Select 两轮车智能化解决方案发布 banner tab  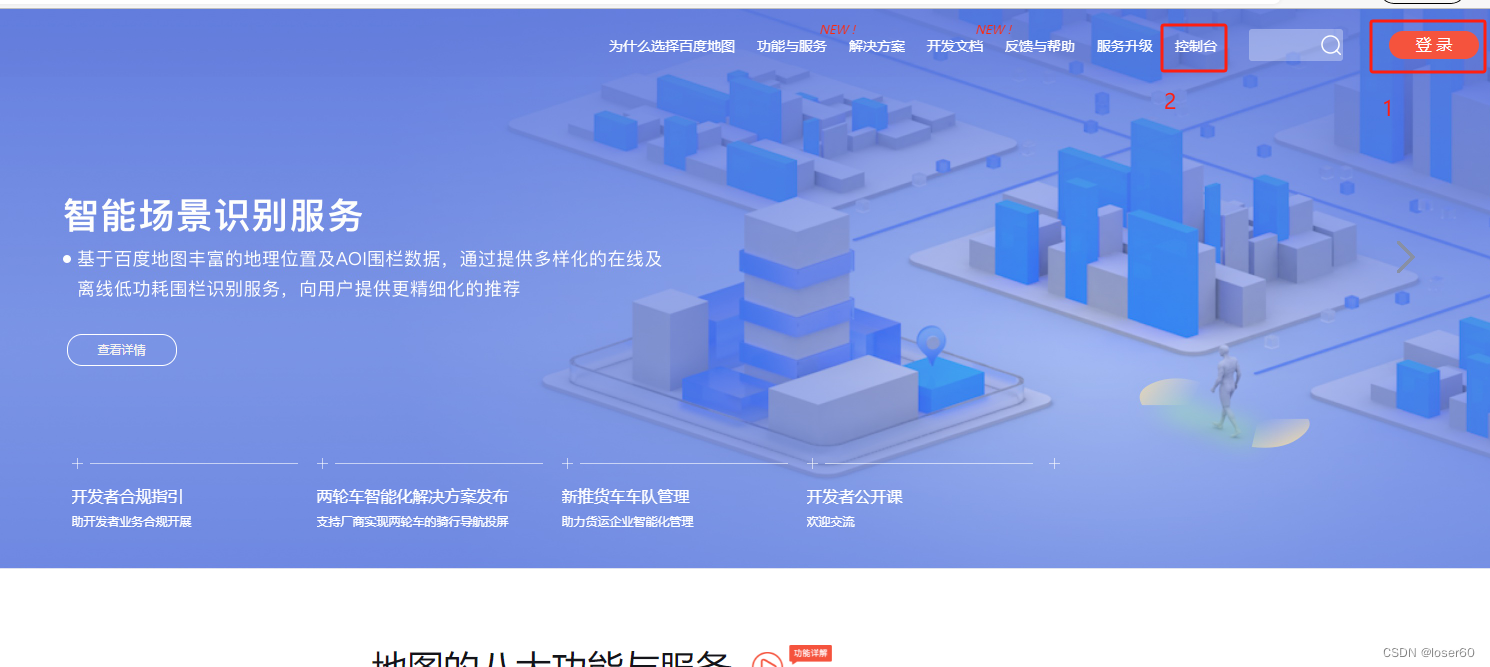pyautogui.click(x=412, y=496)
